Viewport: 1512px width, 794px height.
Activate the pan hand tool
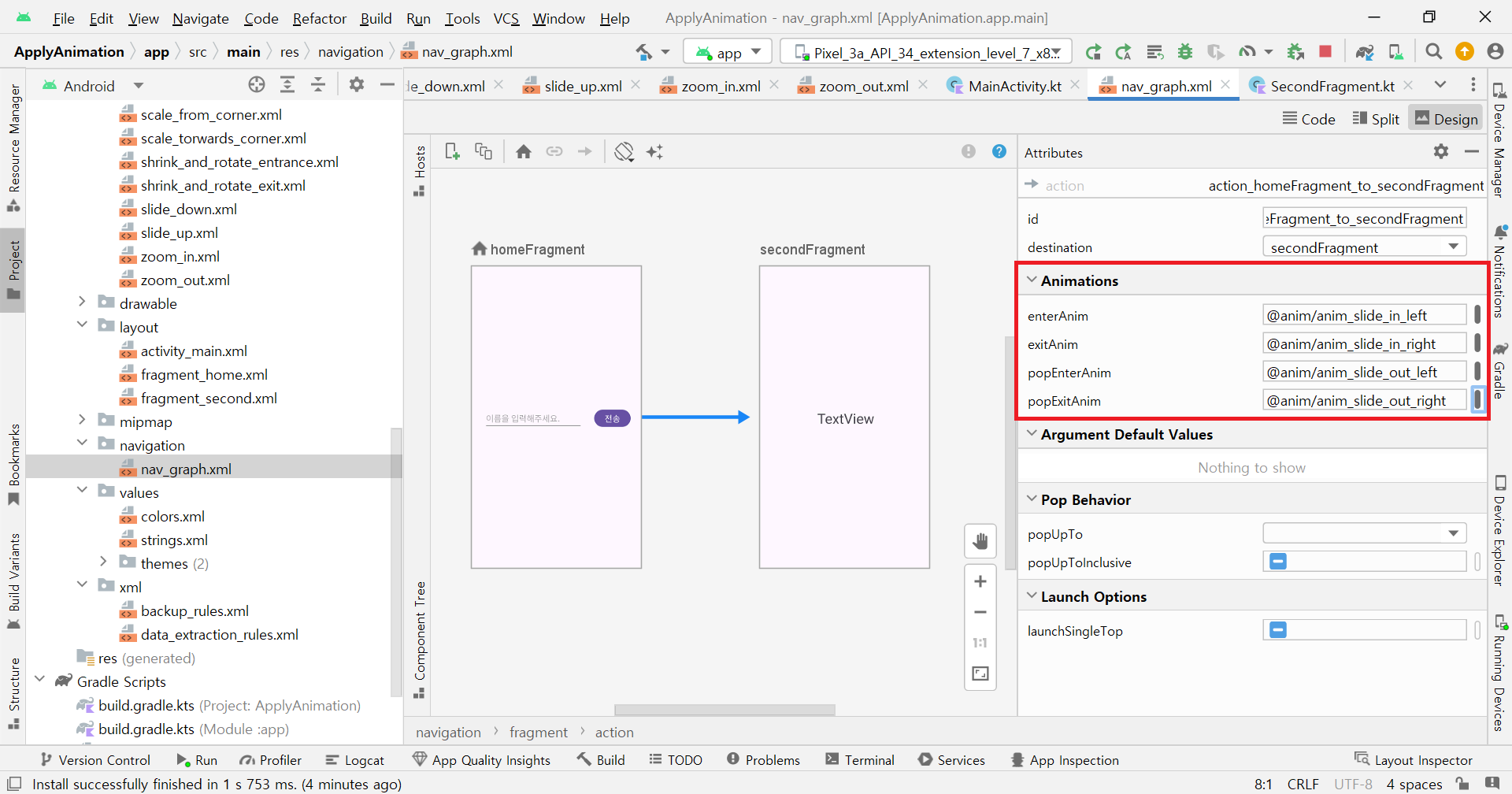pos(980,541)
